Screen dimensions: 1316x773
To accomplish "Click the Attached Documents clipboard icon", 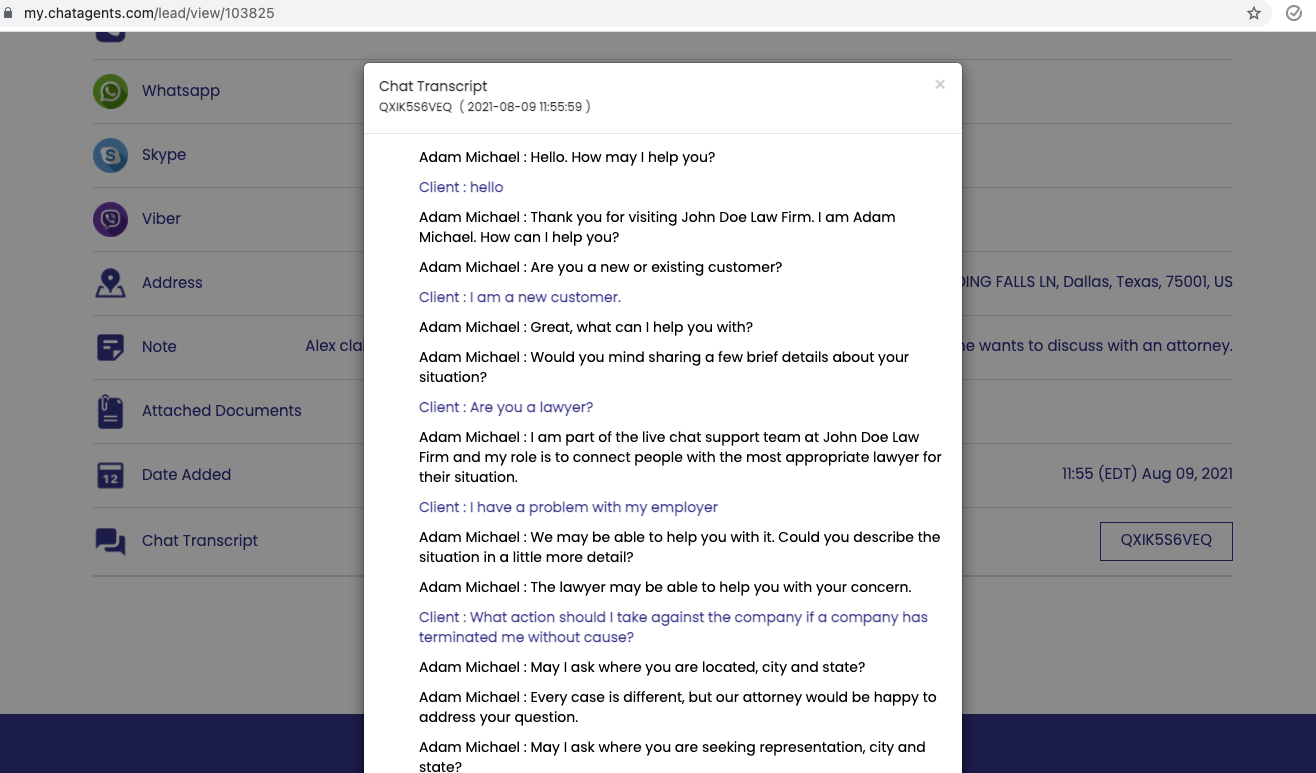I will (110, 411).
